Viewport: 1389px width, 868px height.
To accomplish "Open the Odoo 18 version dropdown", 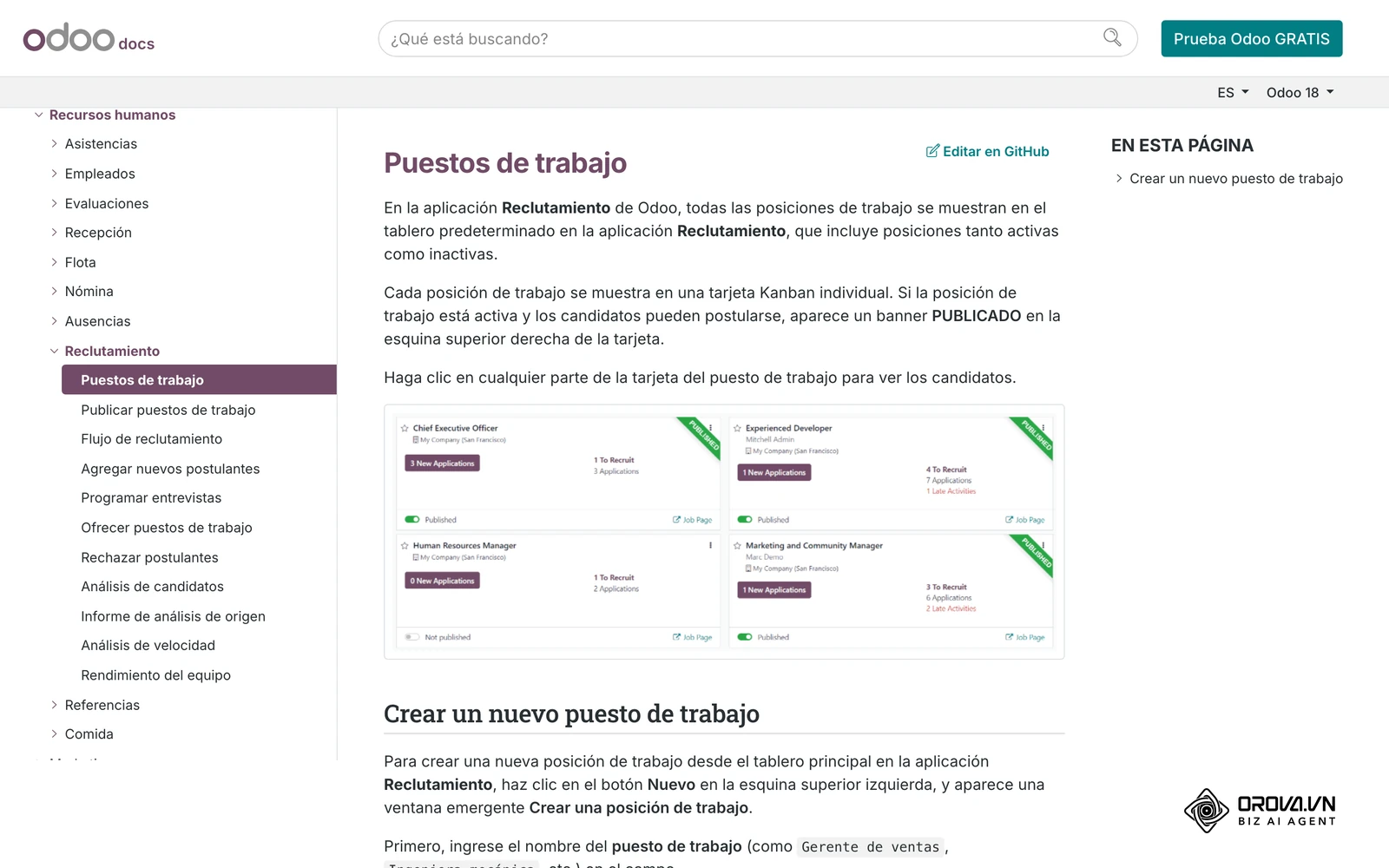I will point(1300,93).
